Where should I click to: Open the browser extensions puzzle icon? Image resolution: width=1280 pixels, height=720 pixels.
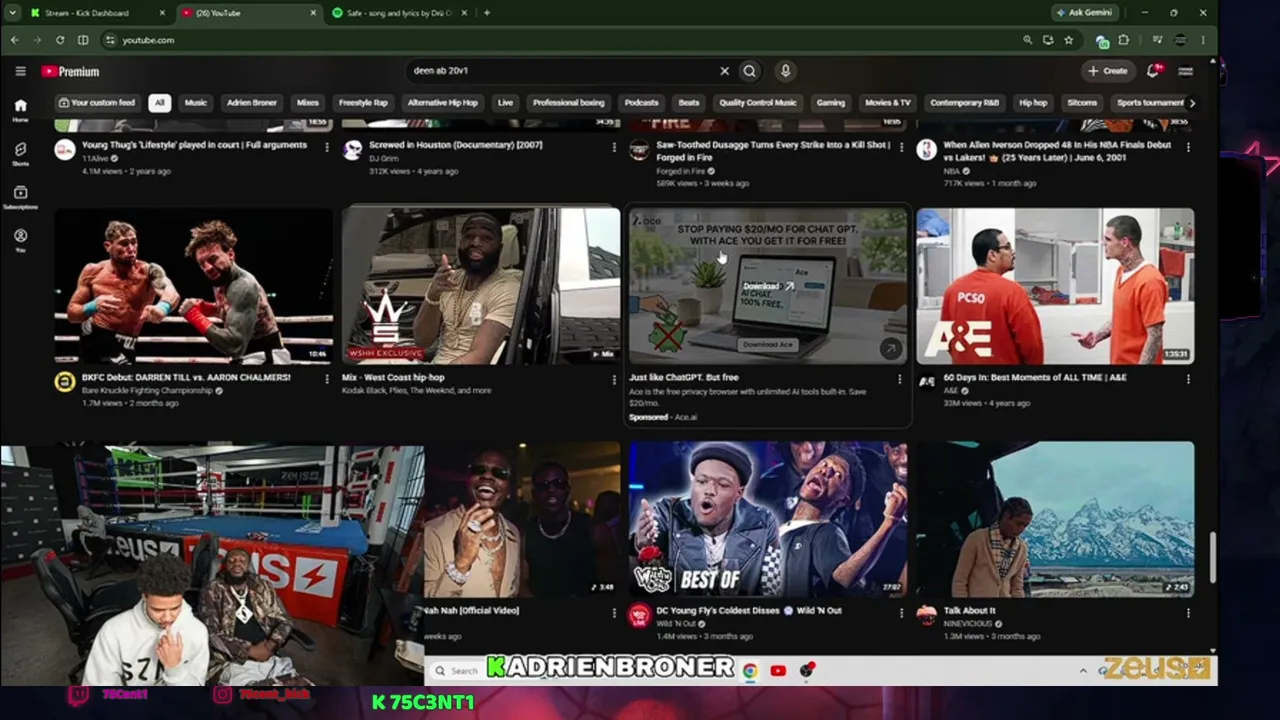1124,40
